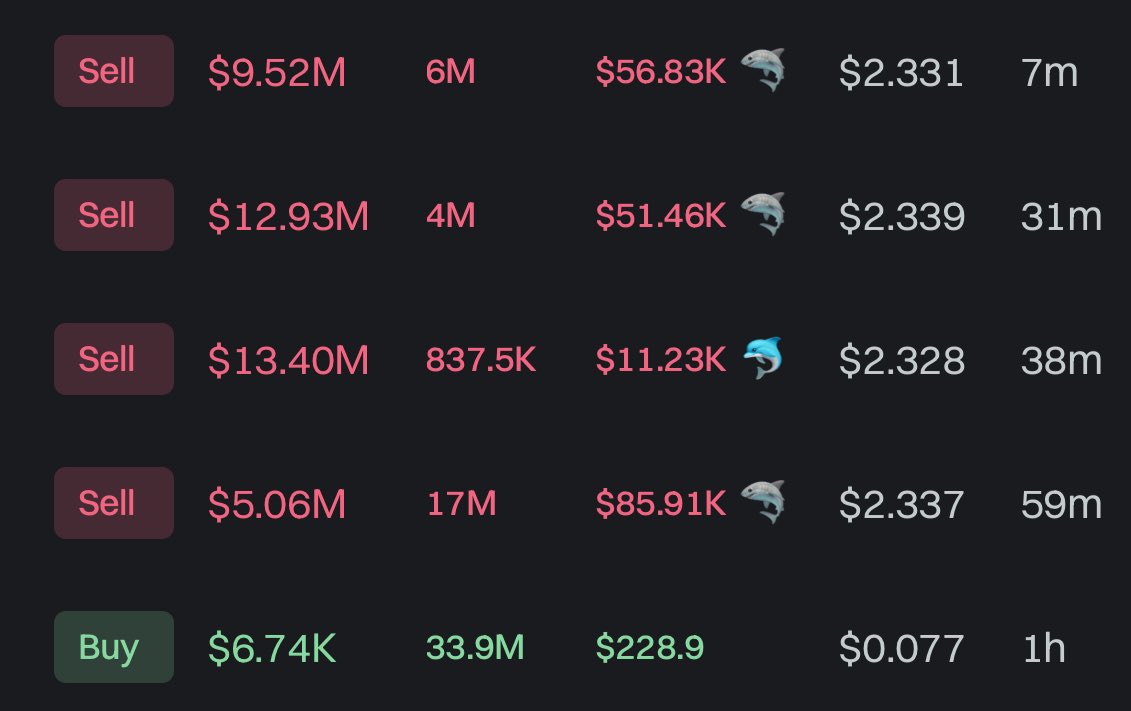Image resolution: width=1131 pixels, height=711 pixels.
Task: Click the Sell badge for $9.52M row
Action: tap(114, 71)
